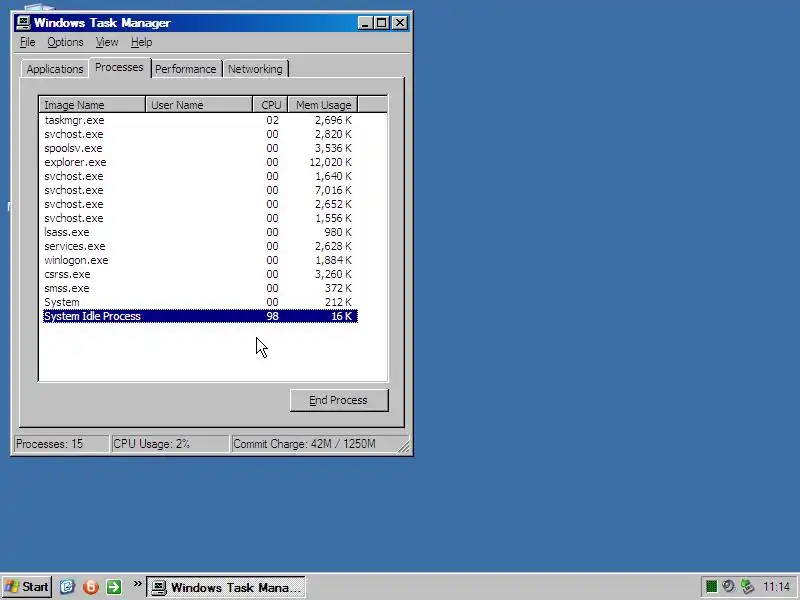Screen dimensions: 800x600
Task: Select the lsass.exe process
Action: (200, 232)
